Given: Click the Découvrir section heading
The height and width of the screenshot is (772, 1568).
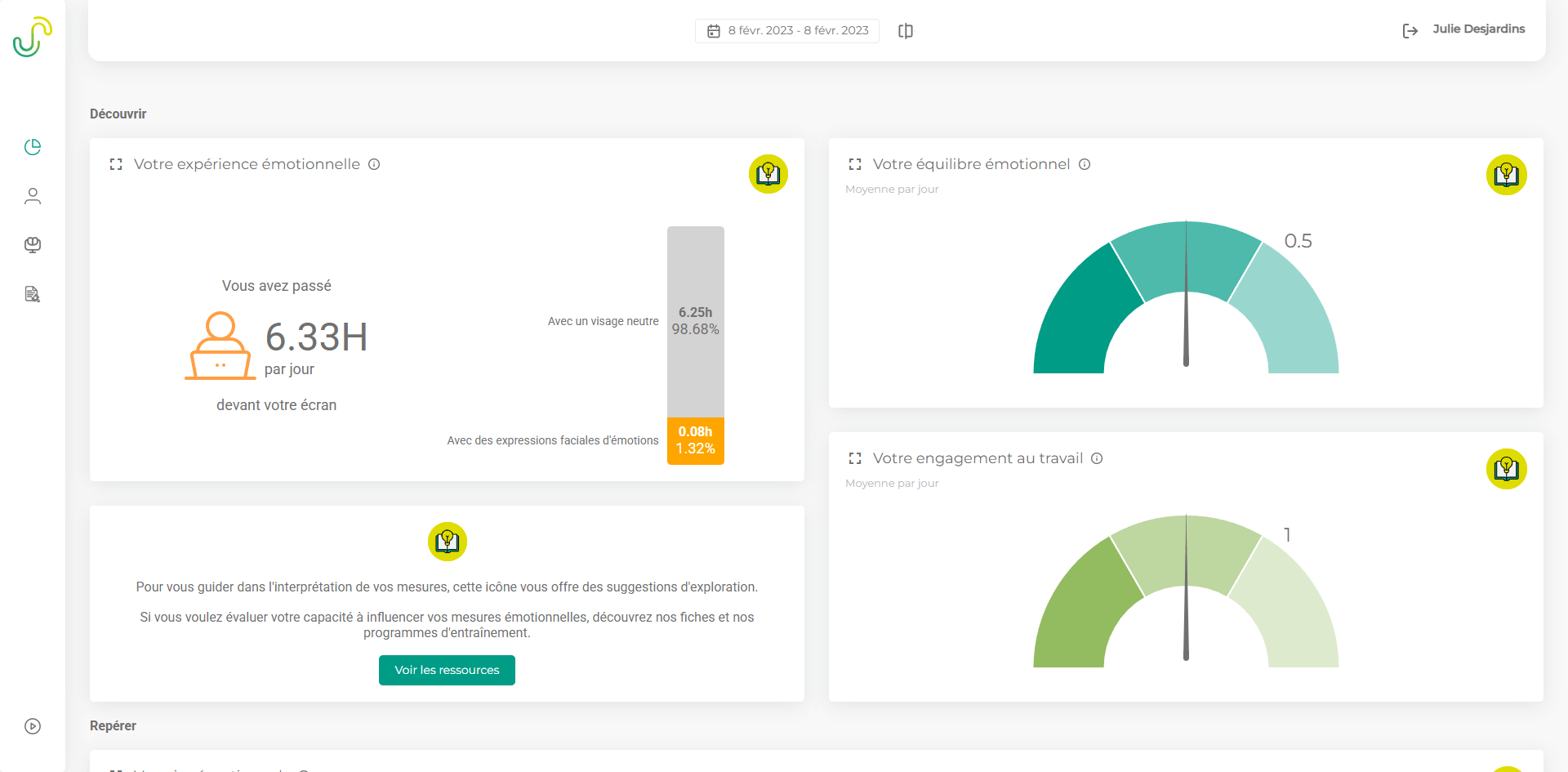Looking at the screenshot, I should click(x=118, y=114).
